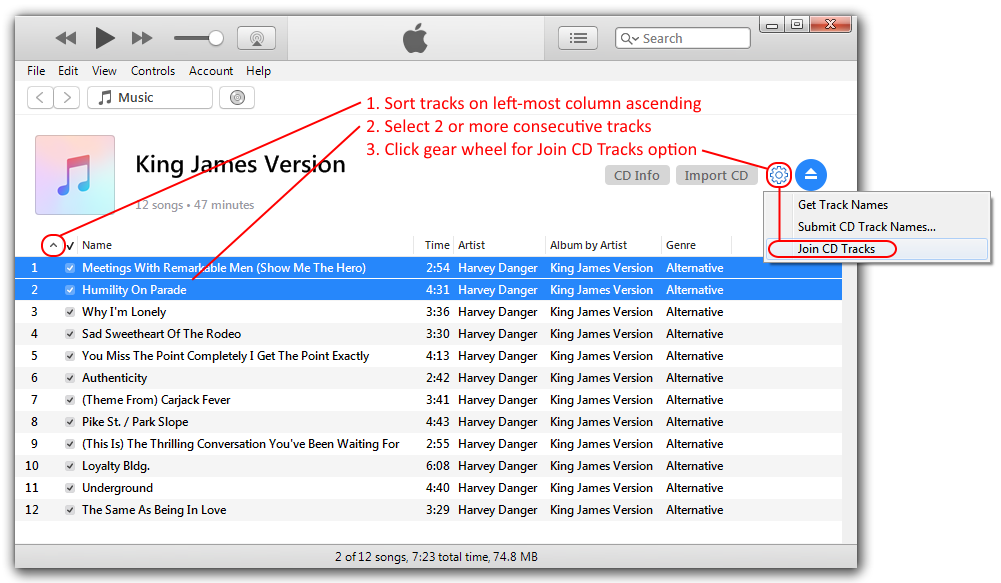Eject the CD with the blue eject button
The width and height of the screenshot is (1001, 583).
pos(811,174)
